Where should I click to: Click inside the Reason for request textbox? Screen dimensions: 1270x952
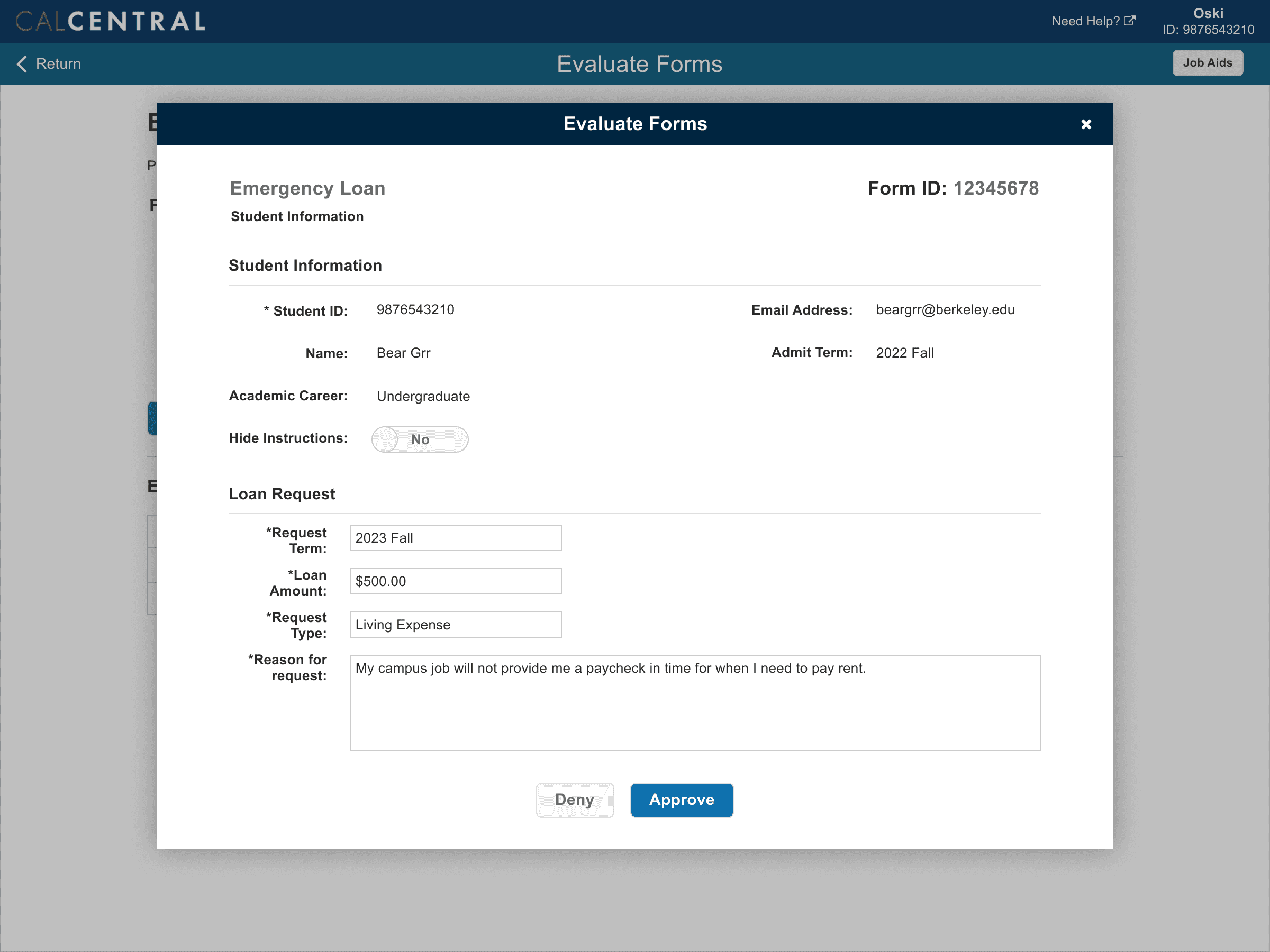695,702
